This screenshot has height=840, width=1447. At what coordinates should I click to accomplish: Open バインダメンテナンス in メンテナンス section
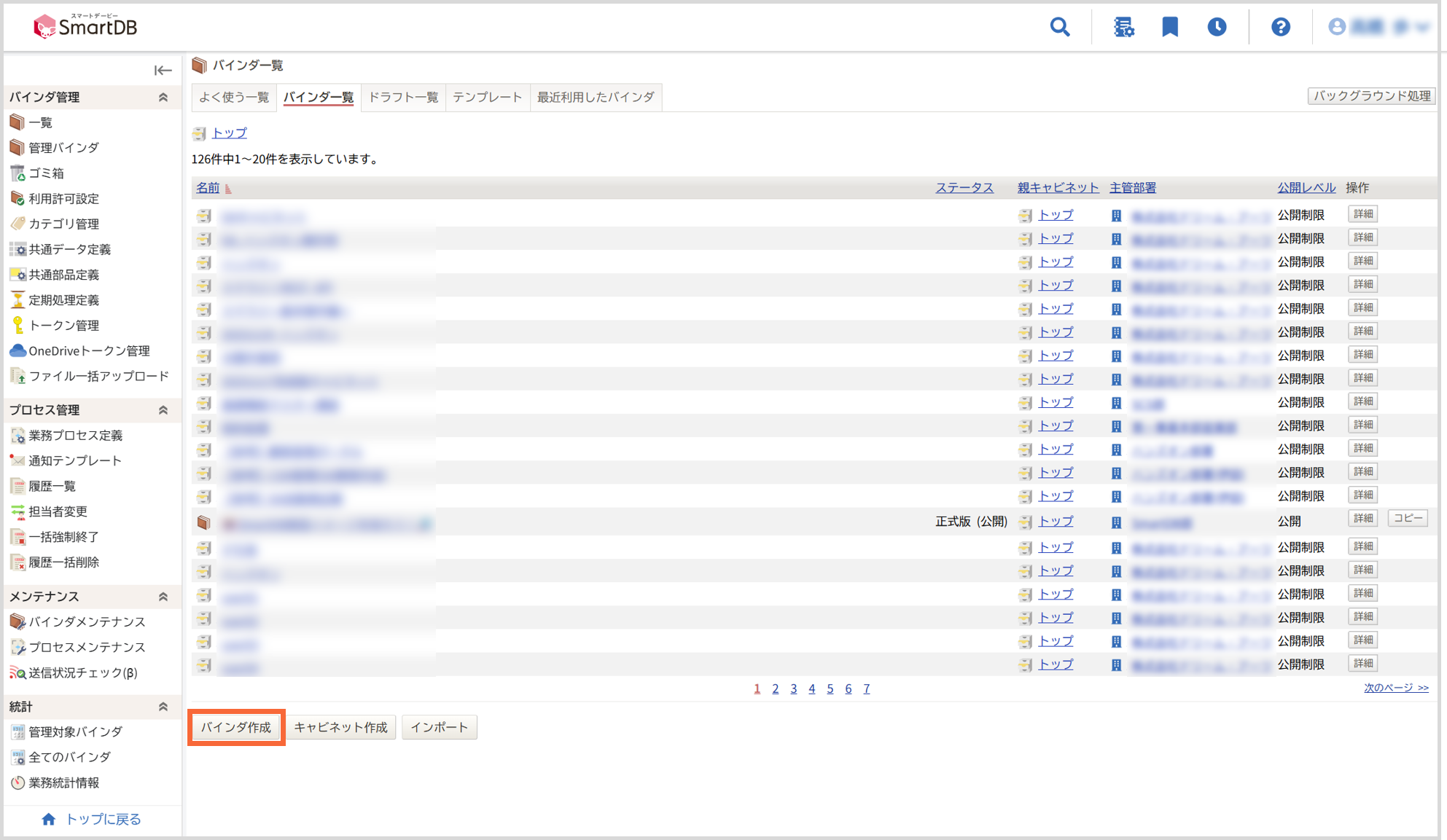coord(85,622)
